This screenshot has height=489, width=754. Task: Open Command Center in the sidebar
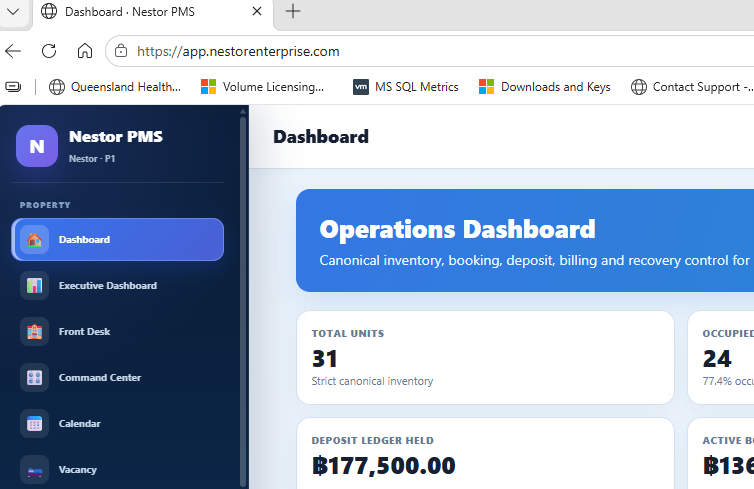click(118, 377)
